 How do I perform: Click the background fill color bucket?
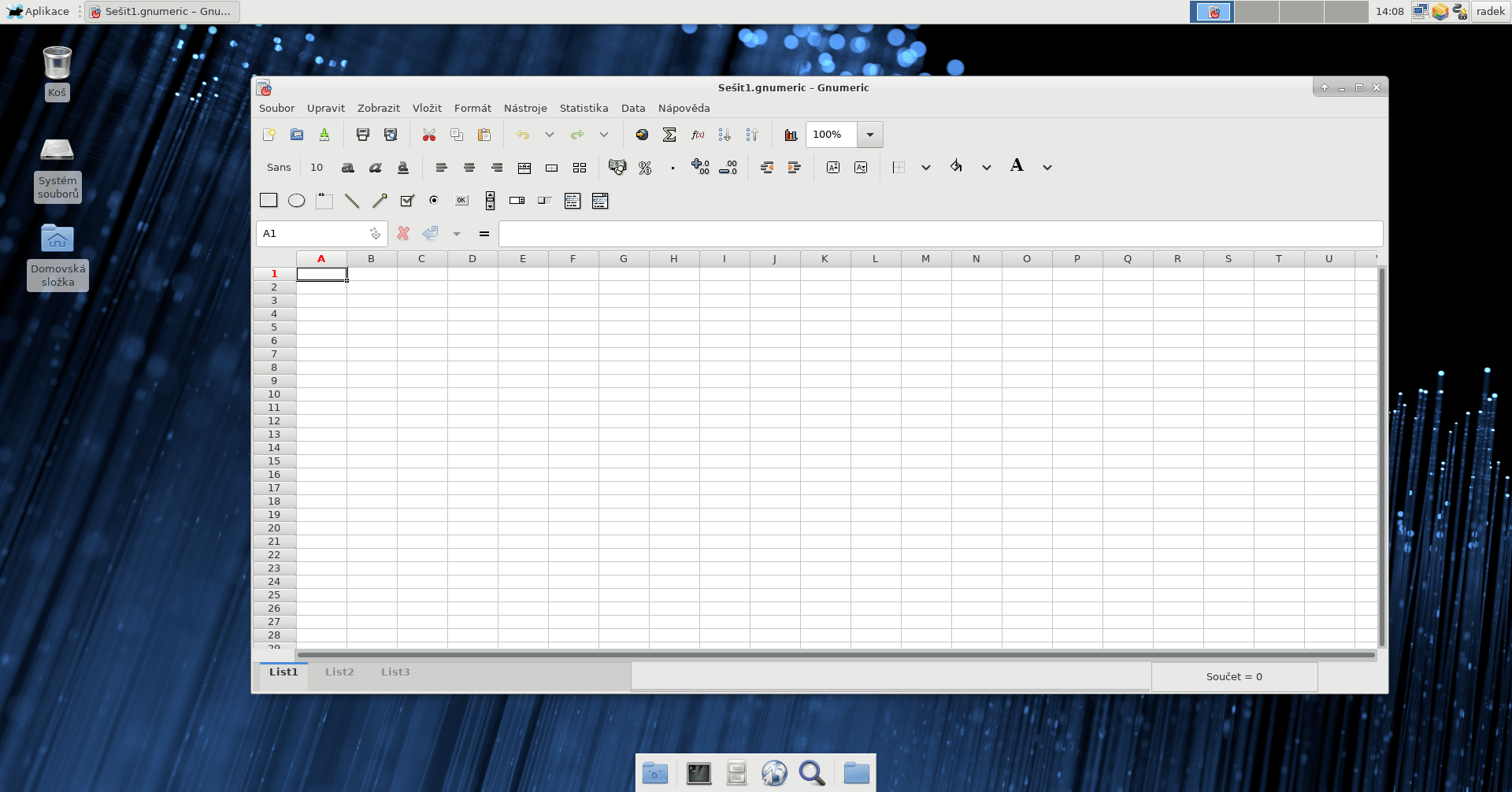[x=956, y=166]
